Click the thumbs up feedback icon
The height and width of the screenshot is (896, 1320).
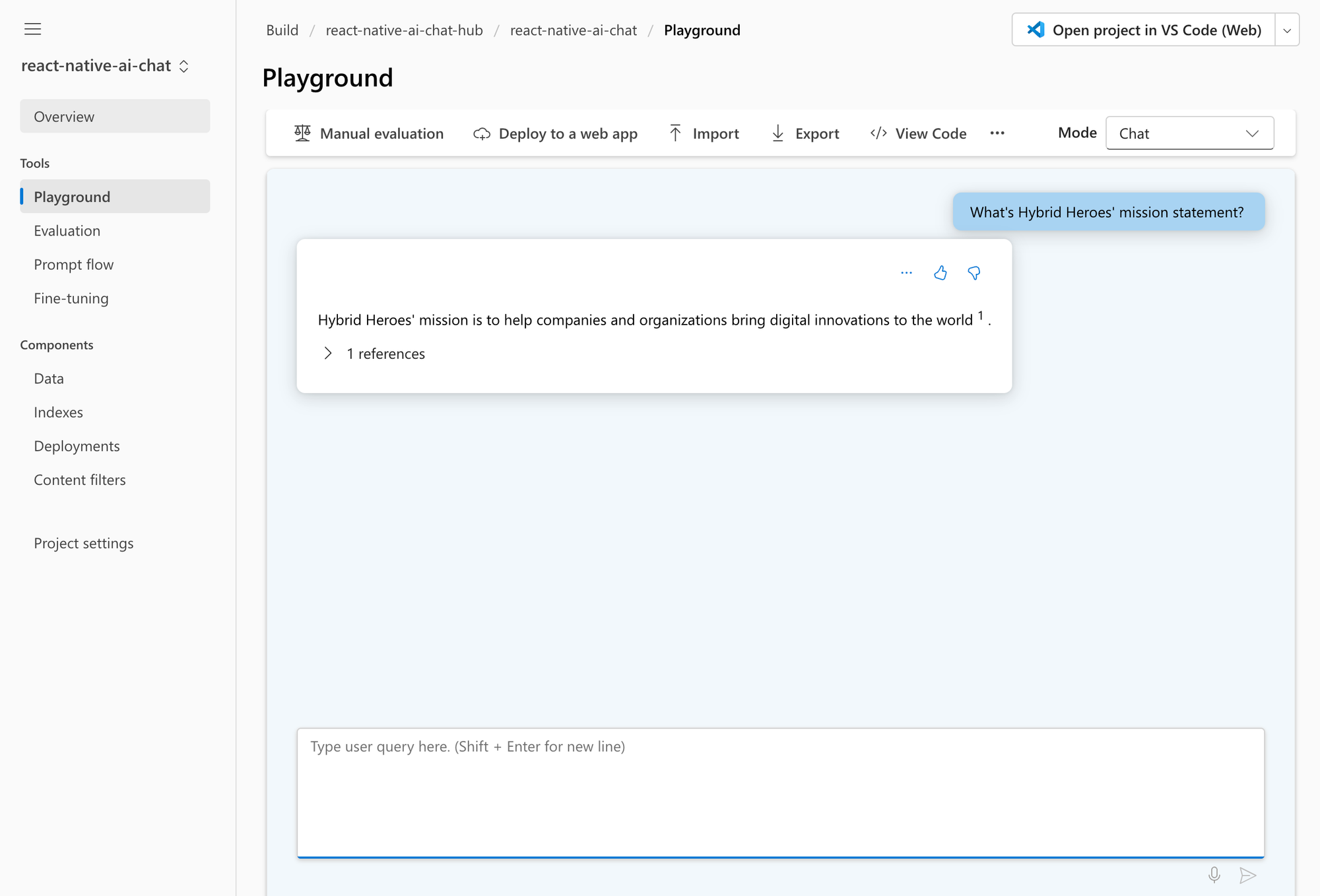click(940, 272)
